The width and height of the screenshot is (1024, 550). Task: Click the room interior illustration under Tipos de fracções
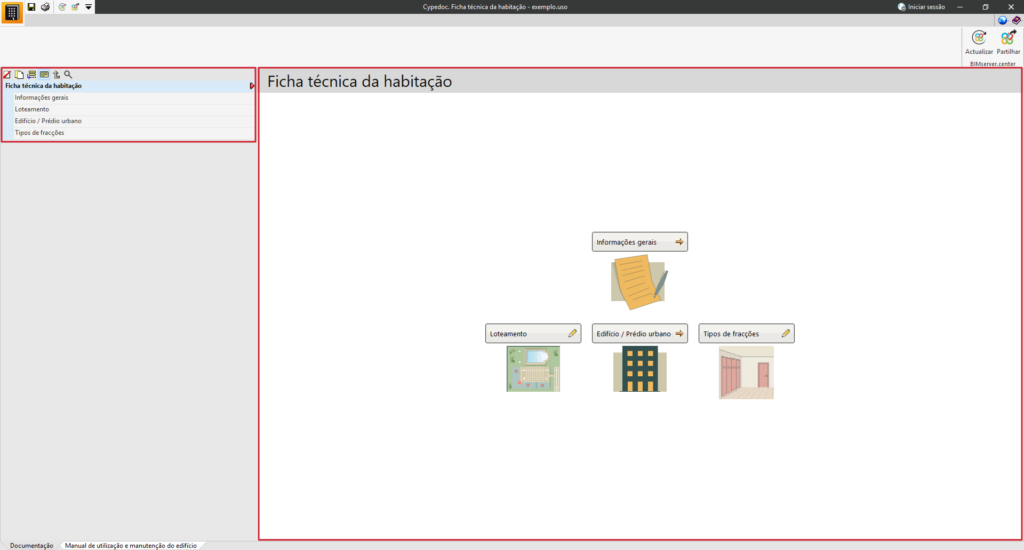746,372
